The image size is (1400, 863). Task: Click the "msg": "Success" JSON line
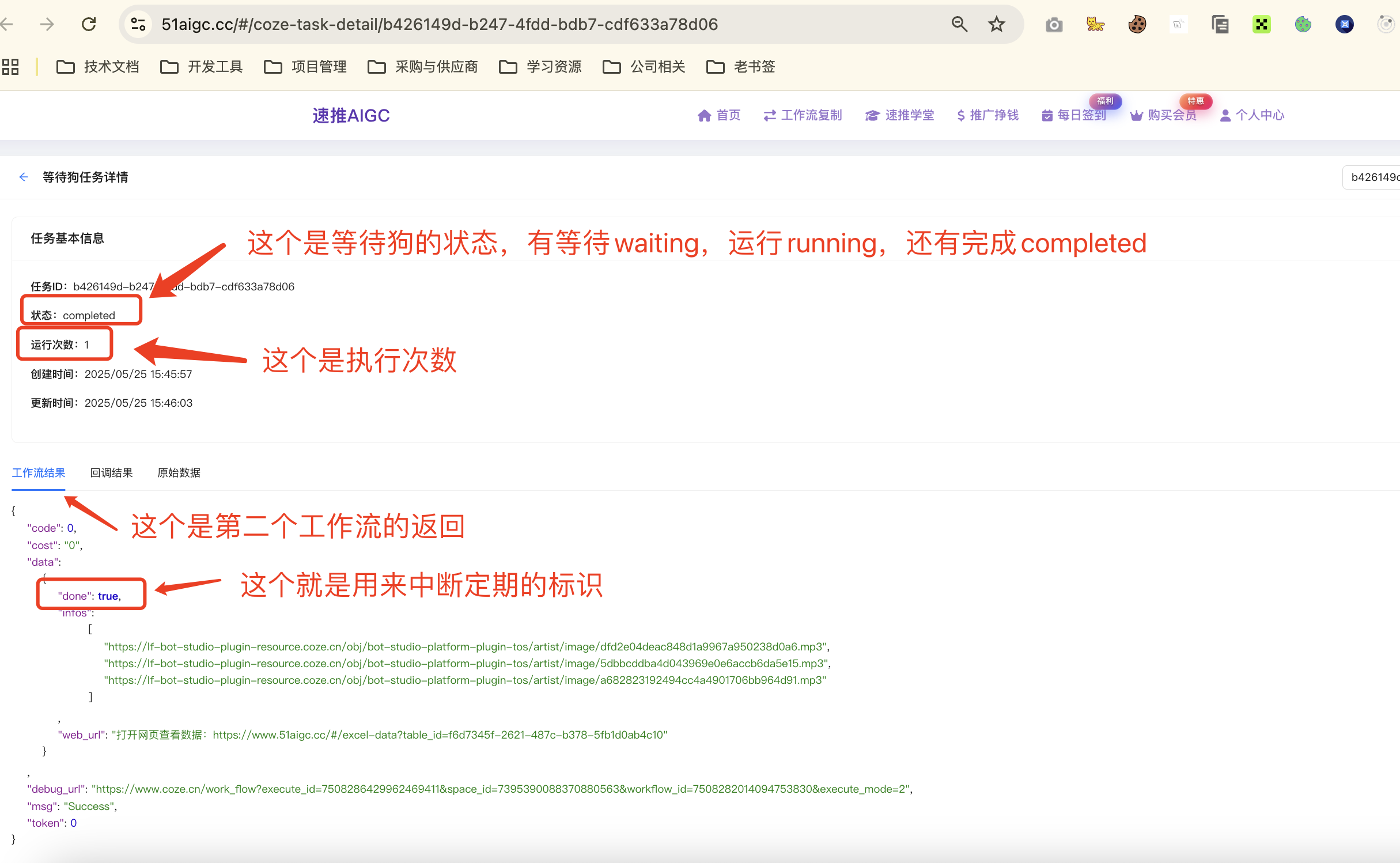pos(72,806)
